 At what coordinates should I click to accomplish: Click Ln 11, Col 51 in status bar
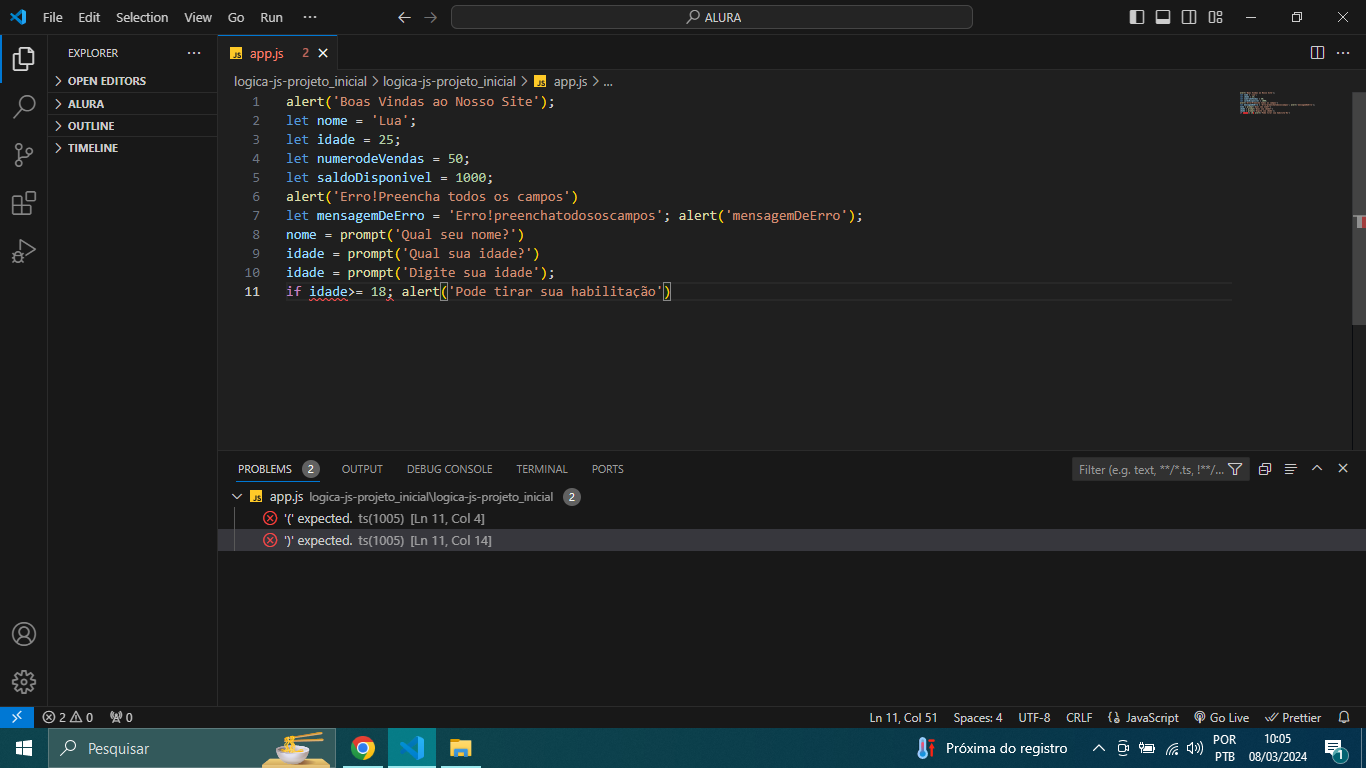click(x=903, y=717)
